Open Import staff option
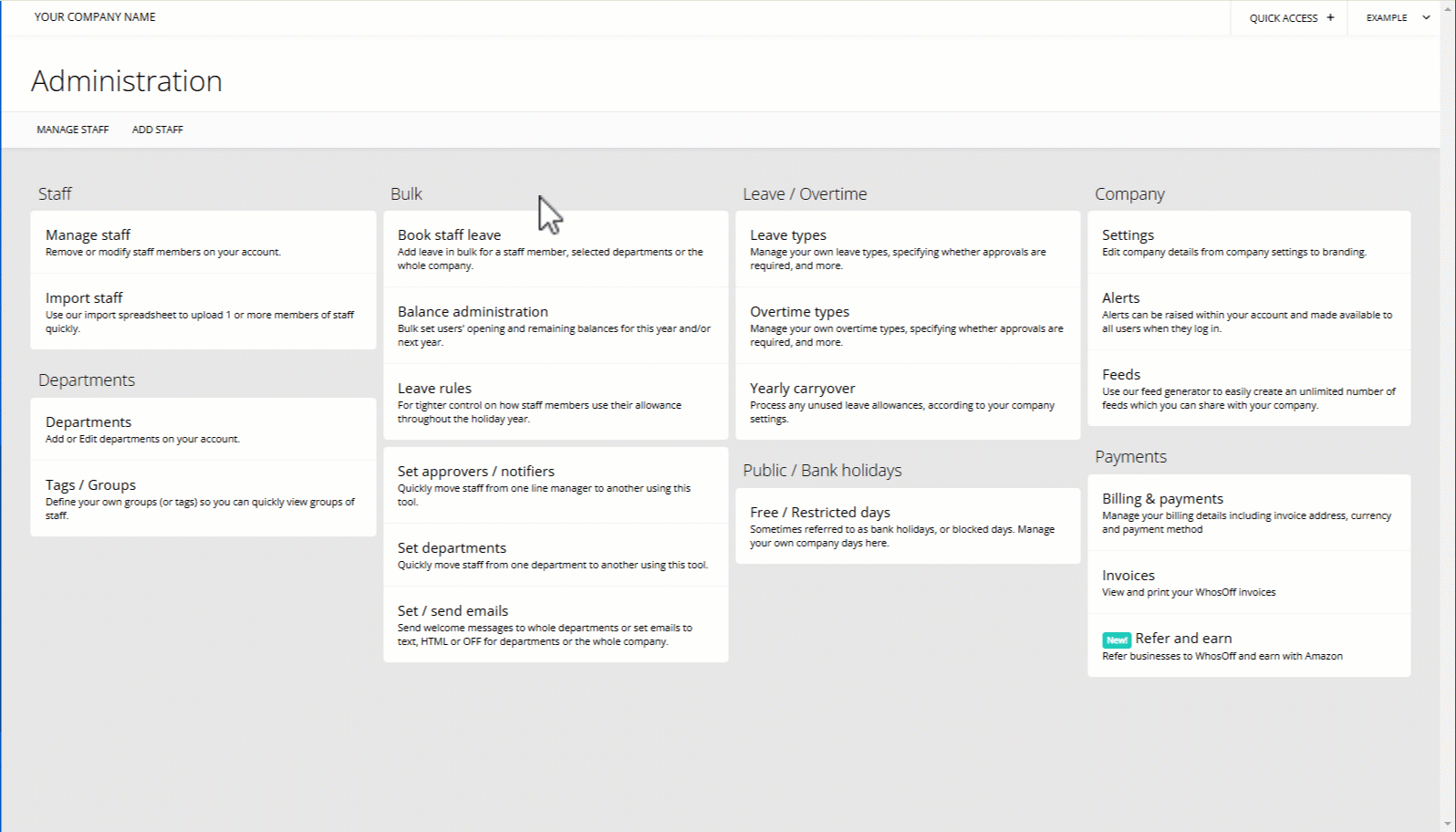Image resolution: width=1456 pixels, height=832 pixels. coord(203,311)
